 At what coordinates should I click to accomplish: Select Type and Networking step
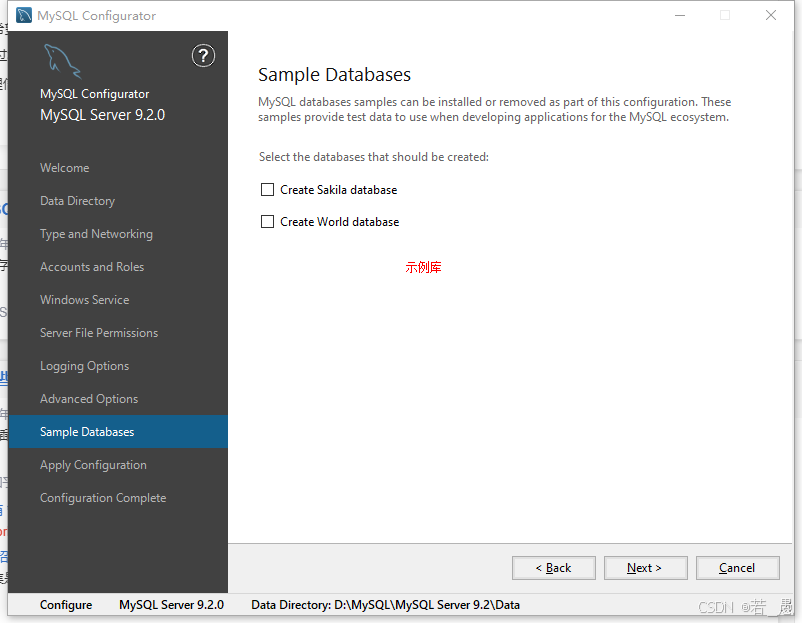[96, 234]
